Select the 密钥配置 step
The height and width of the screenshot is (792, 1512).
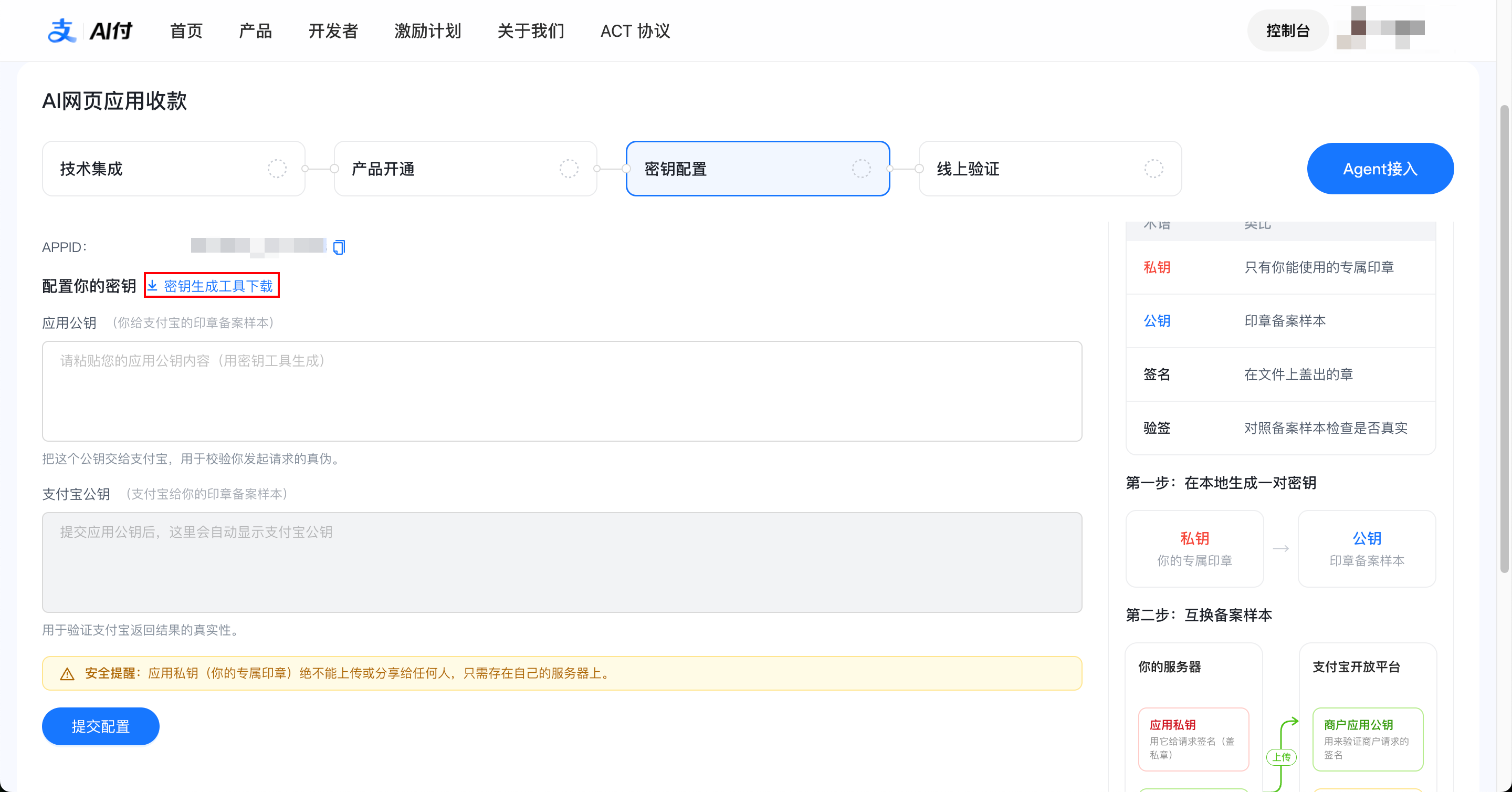coord(758,169)
